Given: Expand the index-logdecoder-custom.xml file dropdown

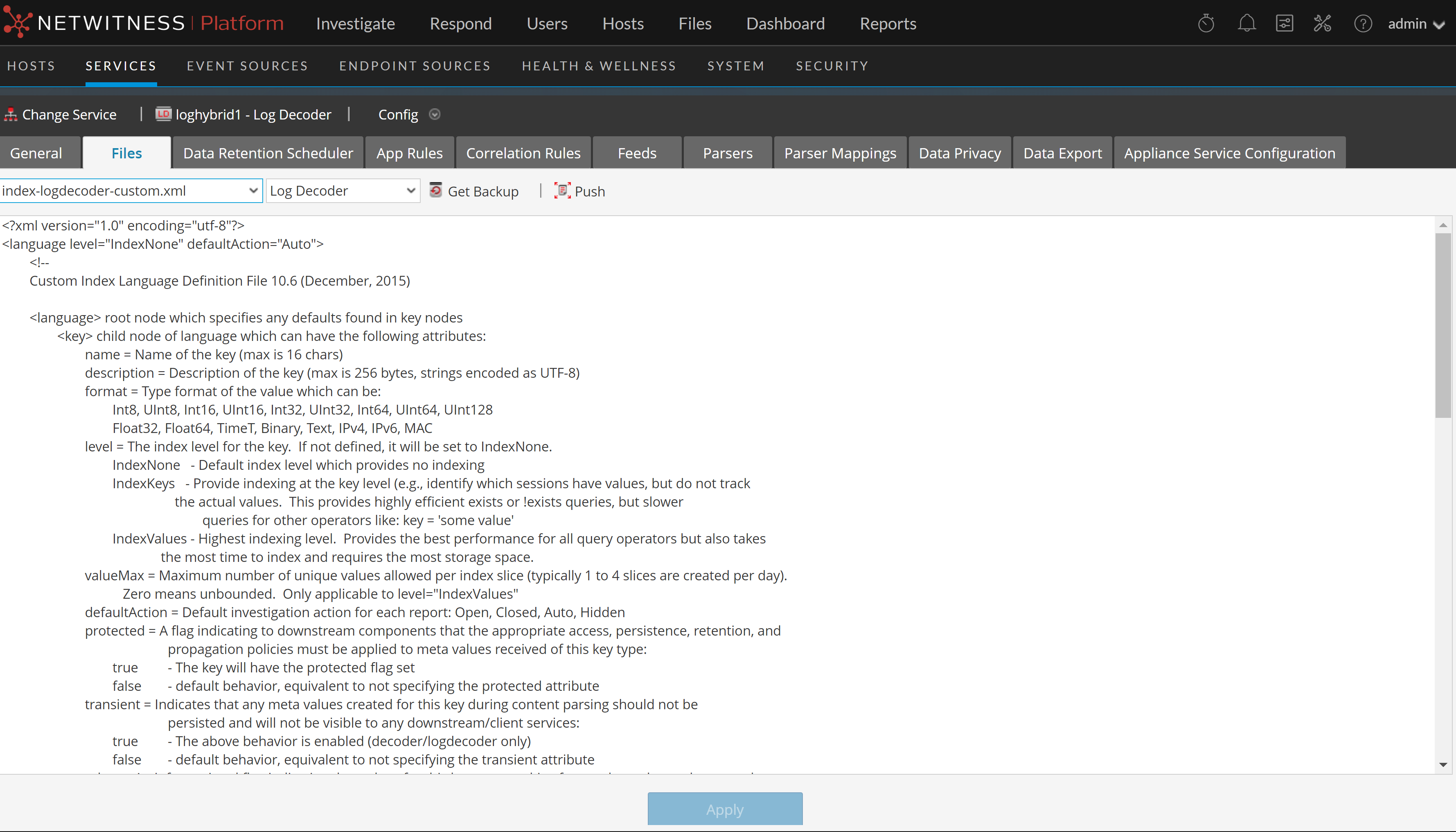Looking at the screenshot, I should click(253, 191).
